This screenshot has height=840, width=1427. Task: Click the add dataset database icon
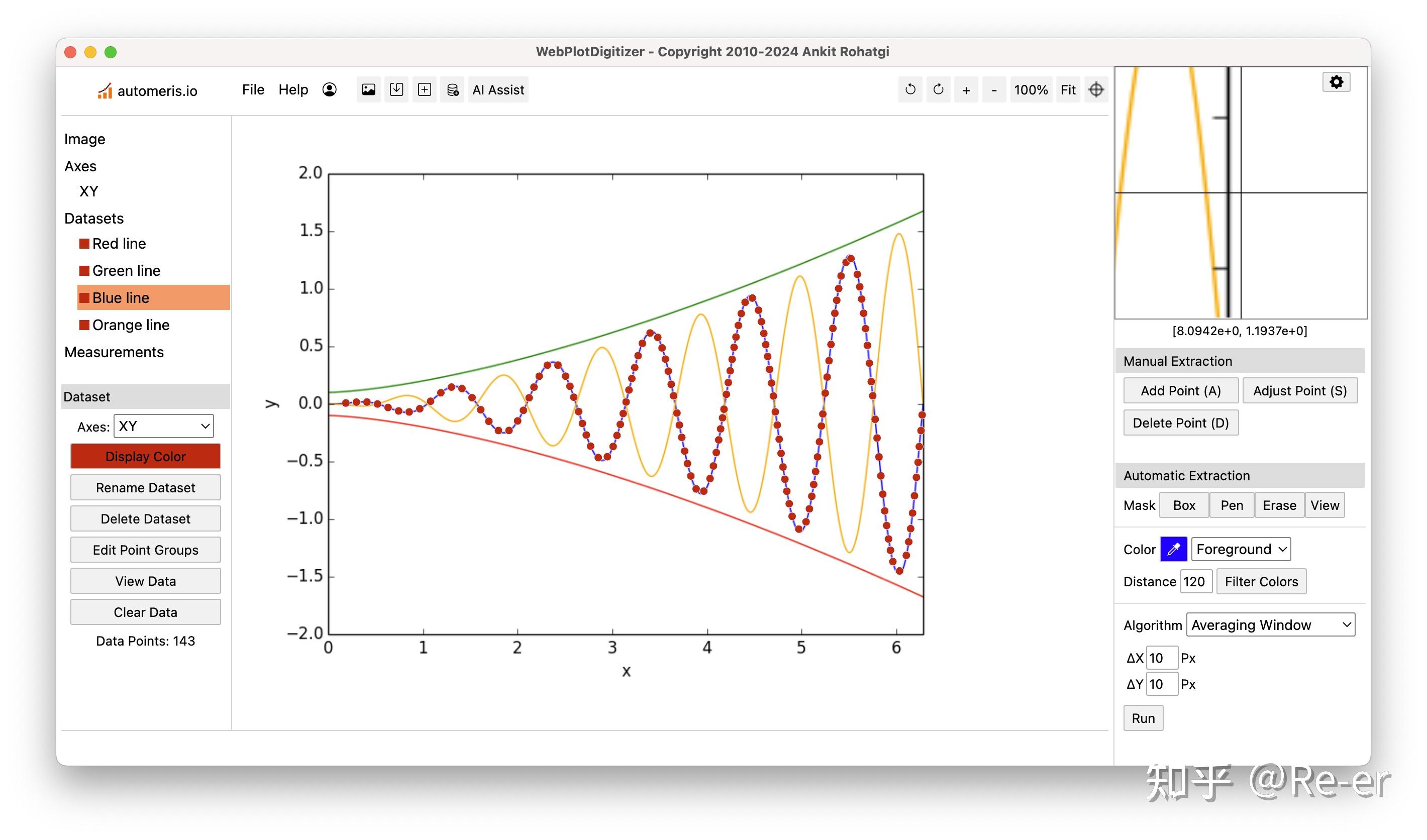point(452,89)
